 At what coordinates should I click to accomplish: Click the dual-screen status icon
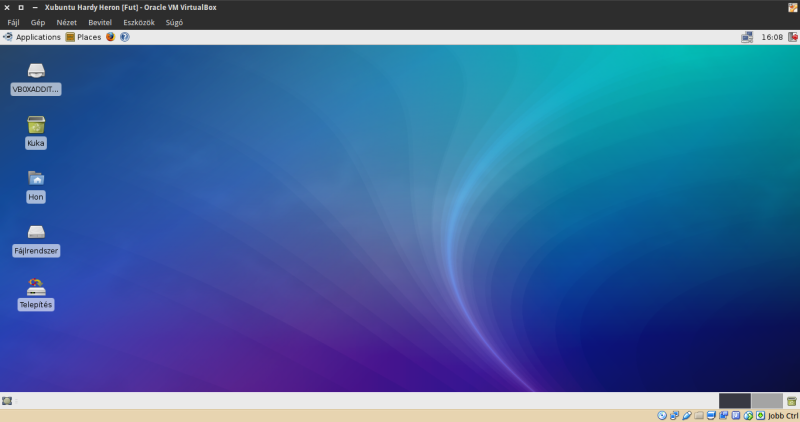(723, 416)
